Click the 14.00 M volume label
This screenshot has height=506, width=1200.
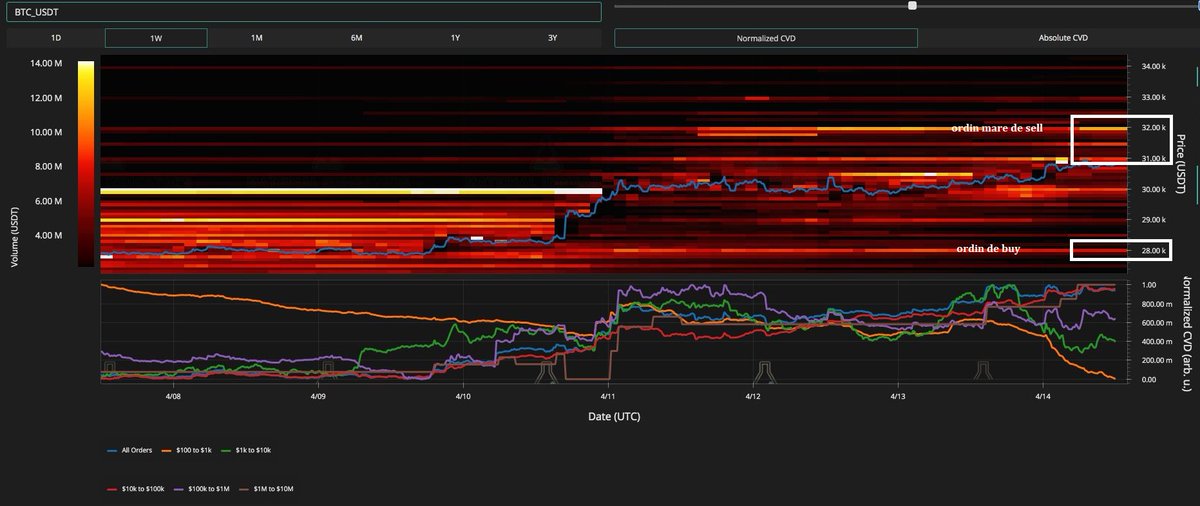(48, 63)
